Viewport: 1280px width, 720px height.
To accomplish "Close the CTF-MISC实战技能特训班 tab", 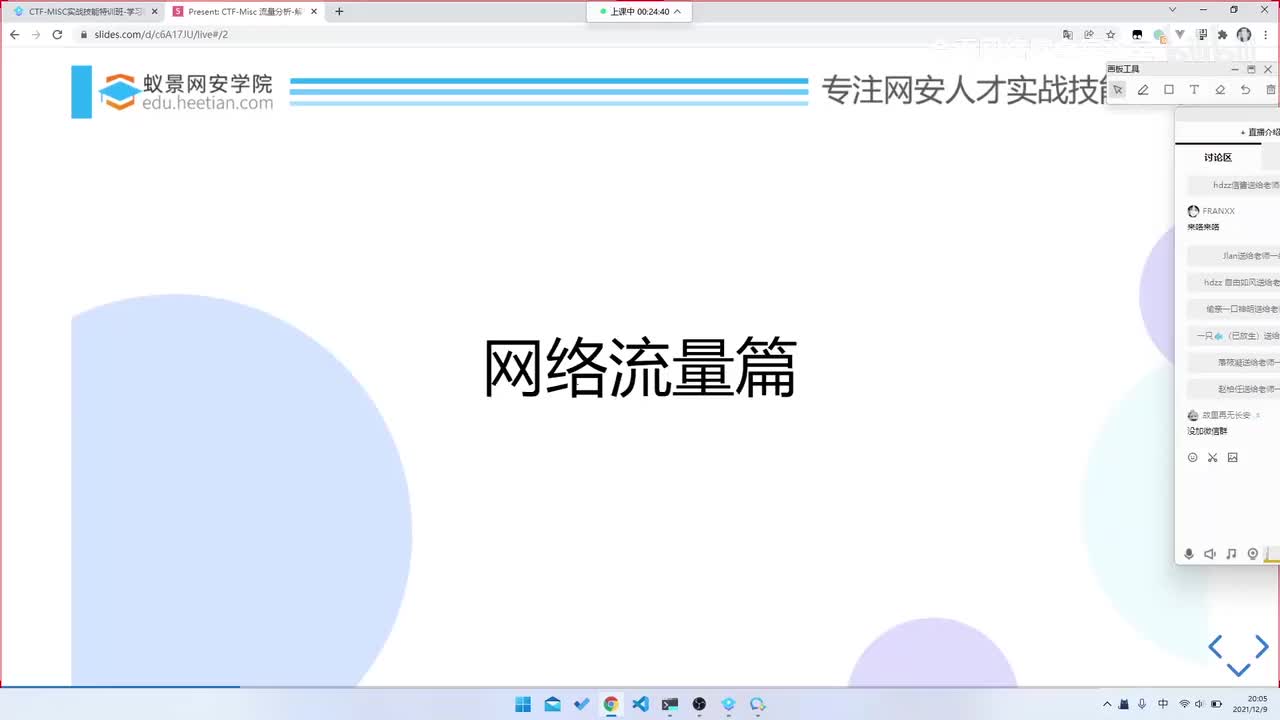I will tap(155, 11).
